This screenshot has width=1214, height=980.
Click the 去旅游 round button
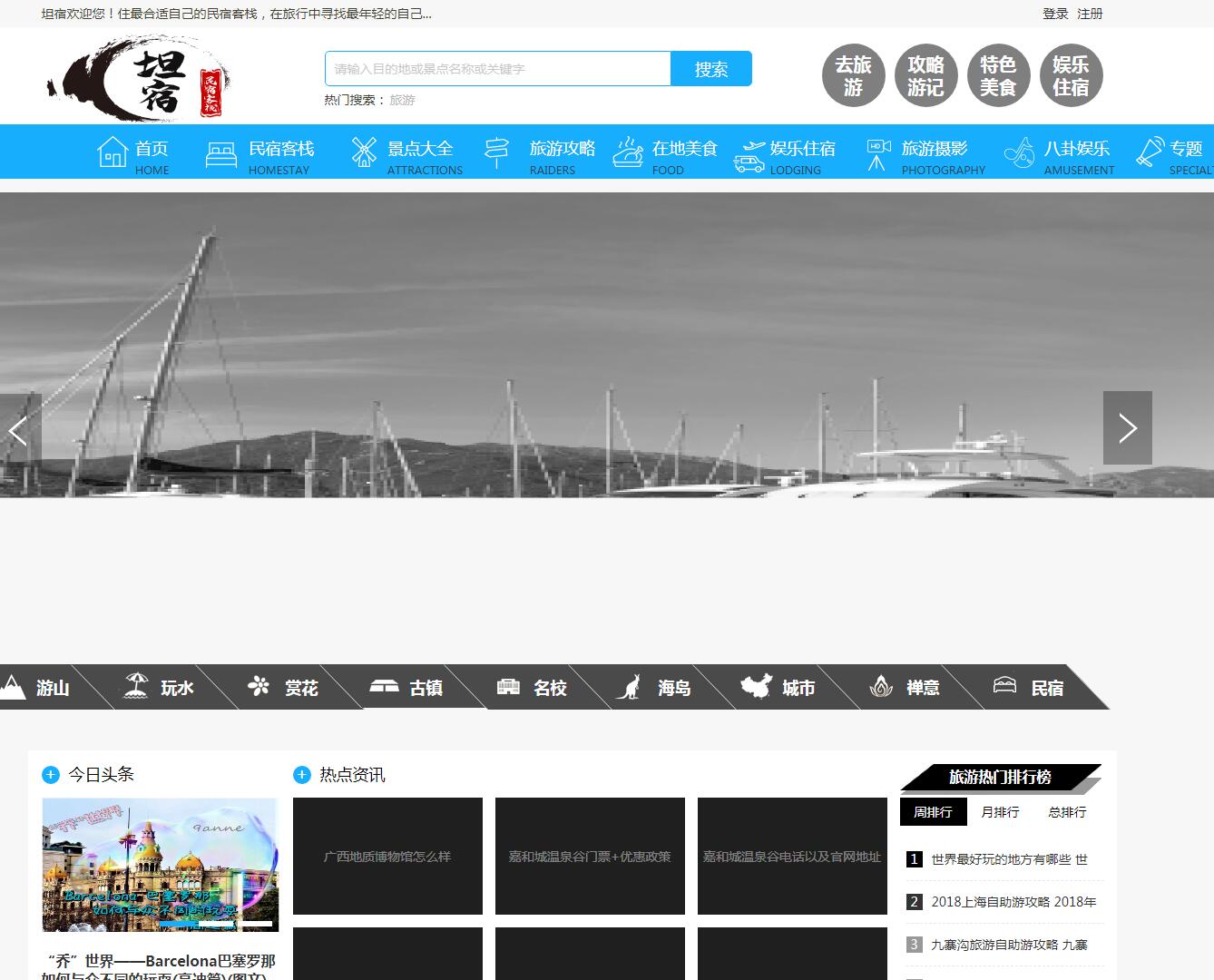(x=853, y=75)
